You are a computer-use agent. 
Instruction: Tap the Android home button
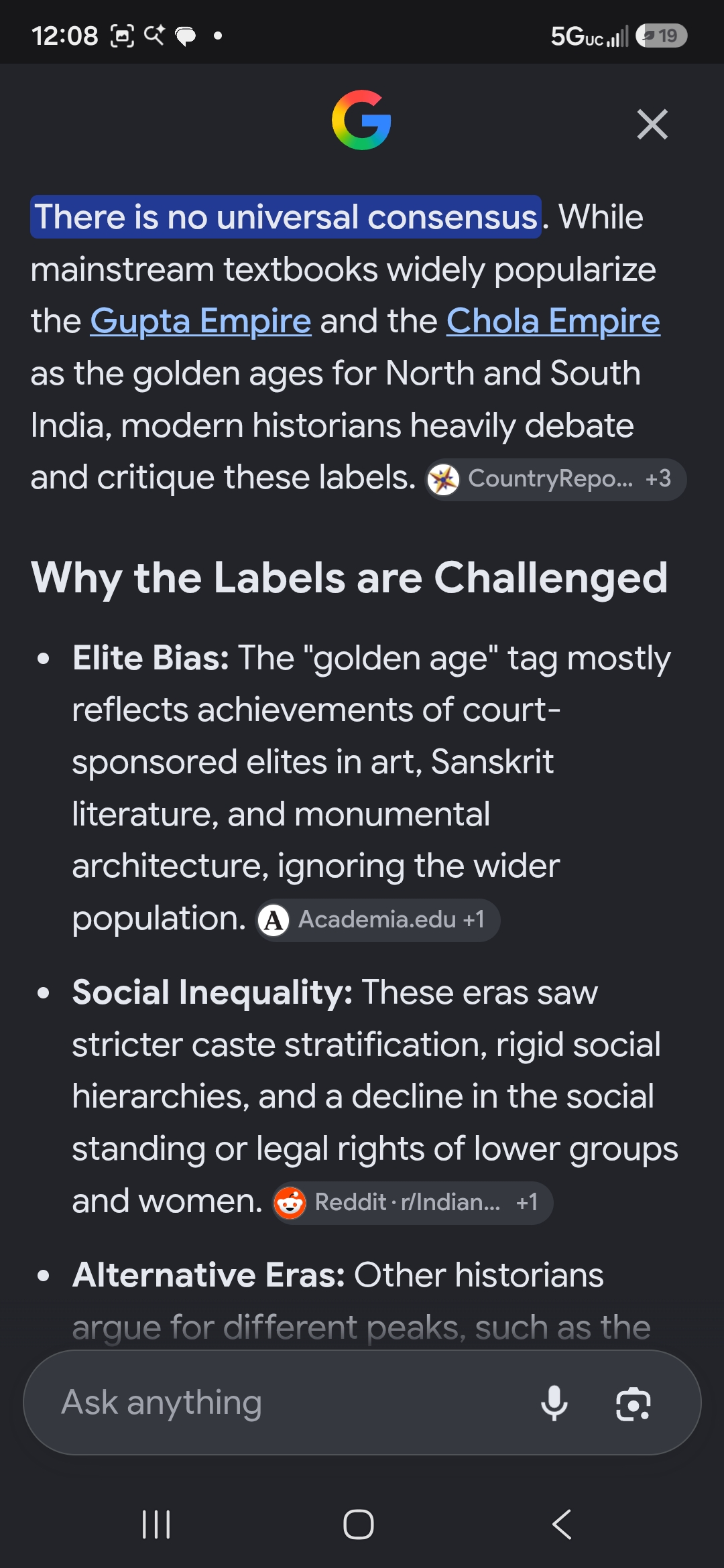click(359, 1524)
